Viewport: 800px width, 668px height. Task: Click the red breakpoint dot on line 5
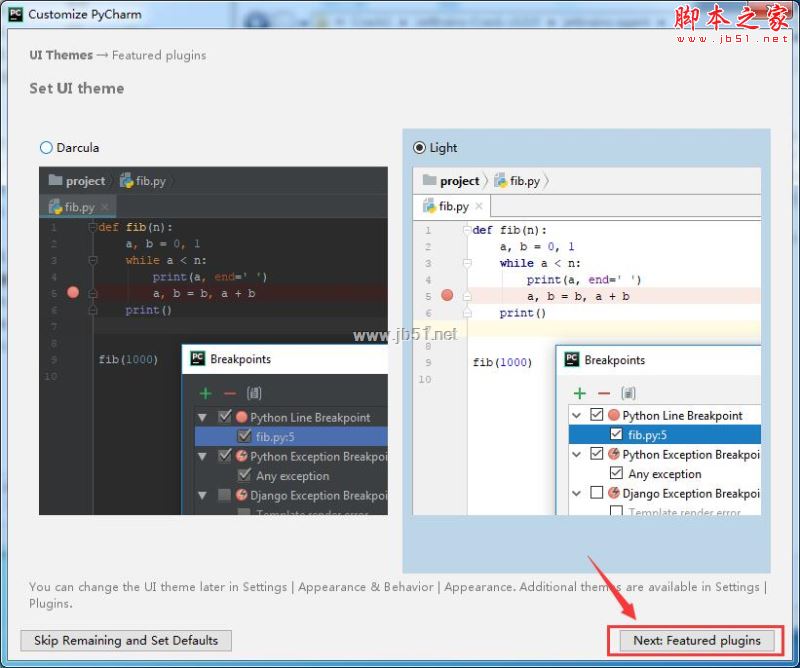(x=446, y=296)
